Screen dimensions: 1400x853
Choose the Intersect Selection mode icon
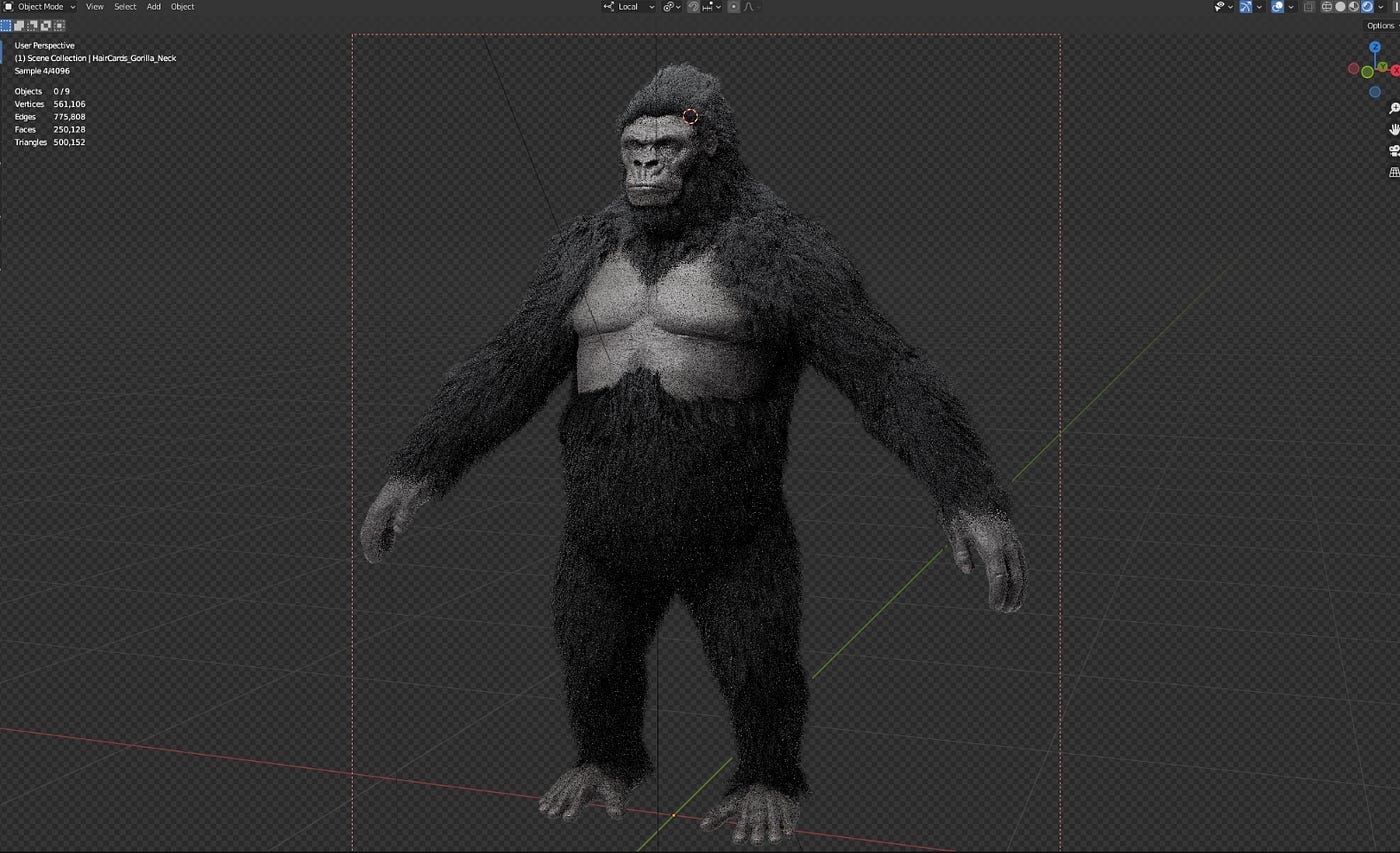(59, 26)
